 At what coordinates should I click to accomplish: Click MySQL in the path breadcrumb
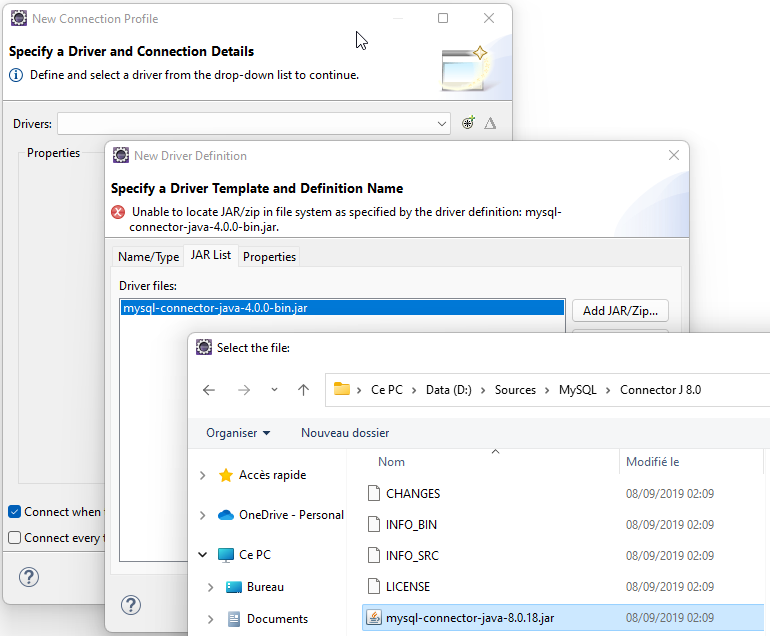pyautogui.click(x=576, y=390)
